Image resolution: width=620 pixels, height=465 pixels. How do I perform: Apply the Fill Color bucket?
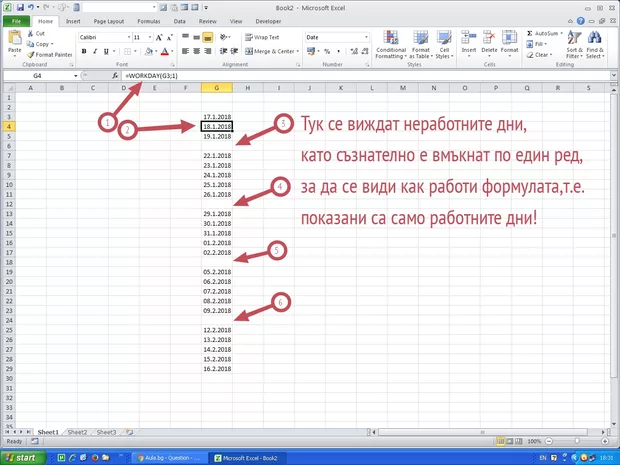pyautogui.click(x=149, y=51)
